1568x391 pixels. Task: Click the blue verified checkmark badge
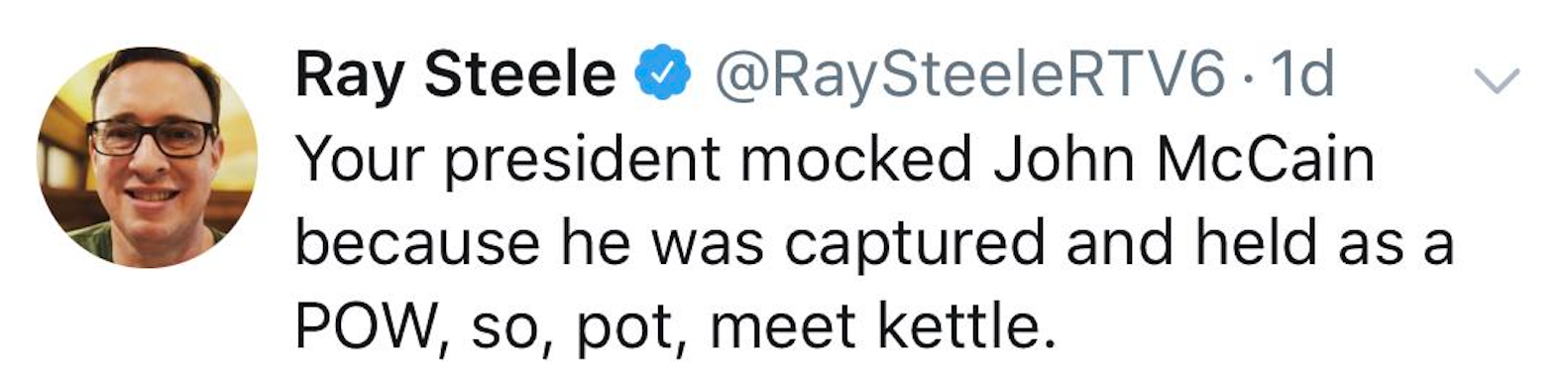tap(662, 75)
